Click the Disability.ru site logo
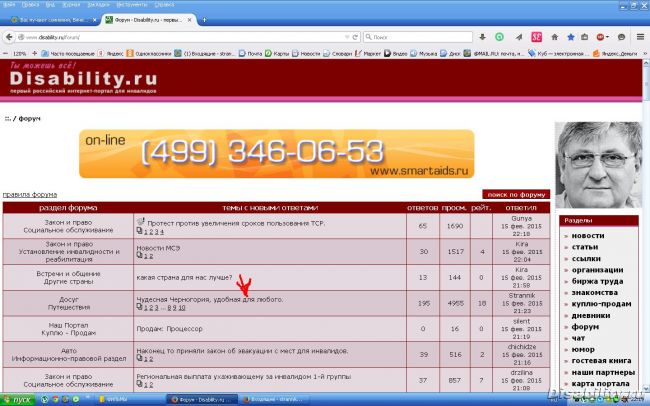 click(83, 78)
